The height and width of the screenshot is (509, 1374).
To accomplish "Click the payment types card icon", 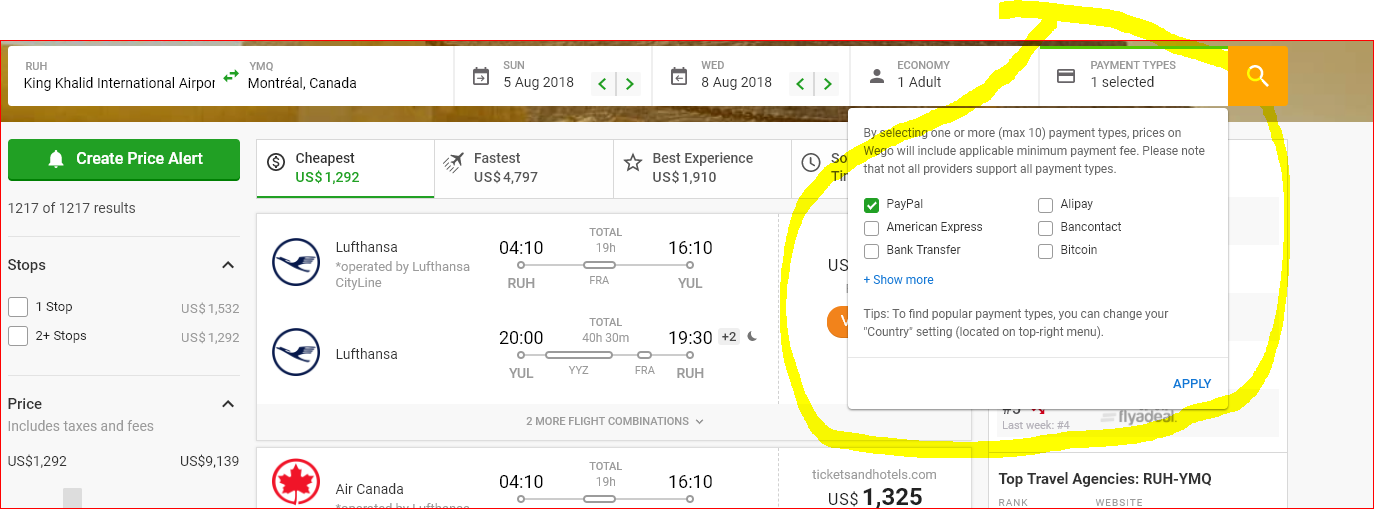I will 1066,76.
